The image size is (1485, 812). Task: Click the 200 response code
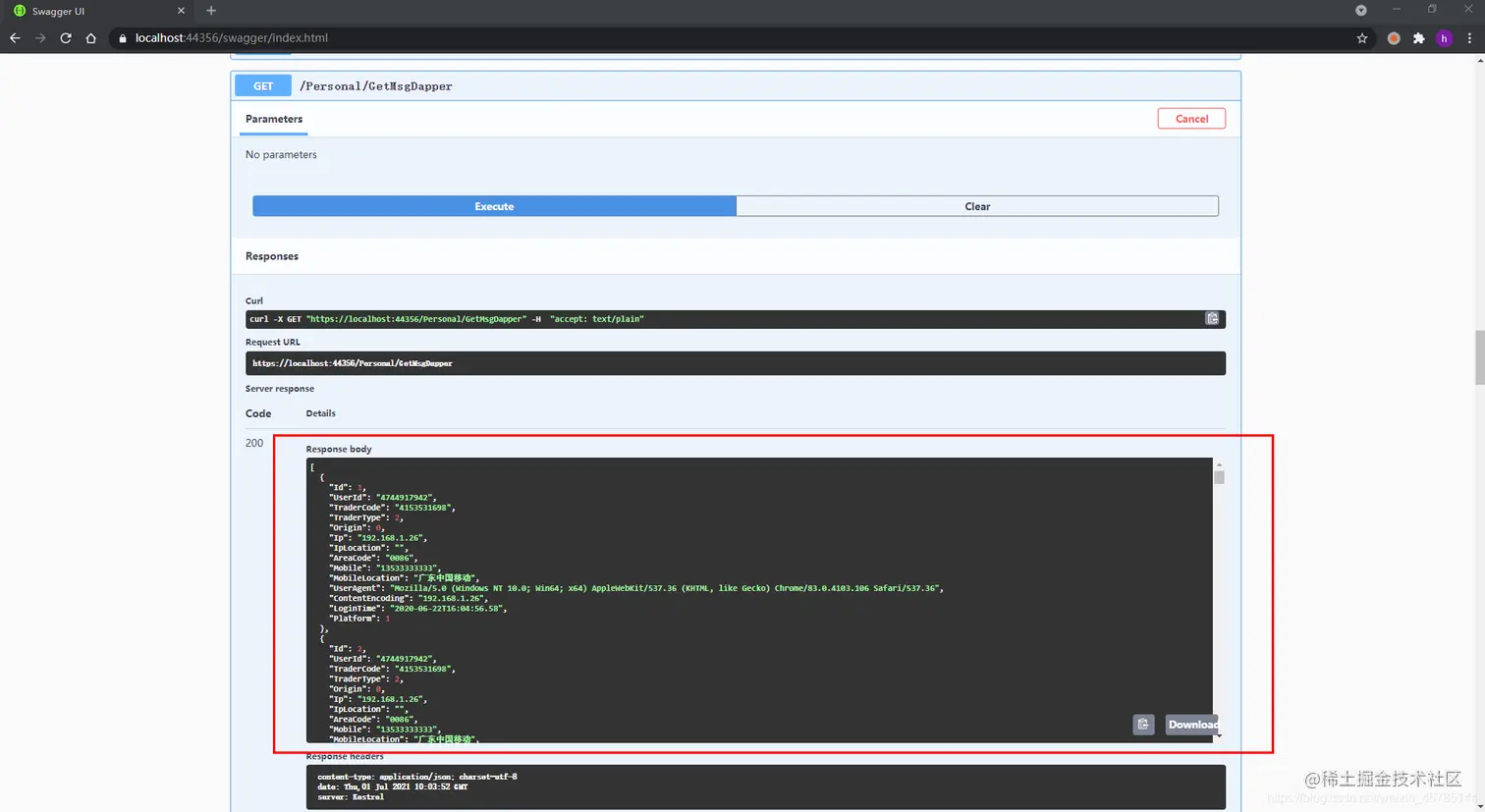(254, 443)
